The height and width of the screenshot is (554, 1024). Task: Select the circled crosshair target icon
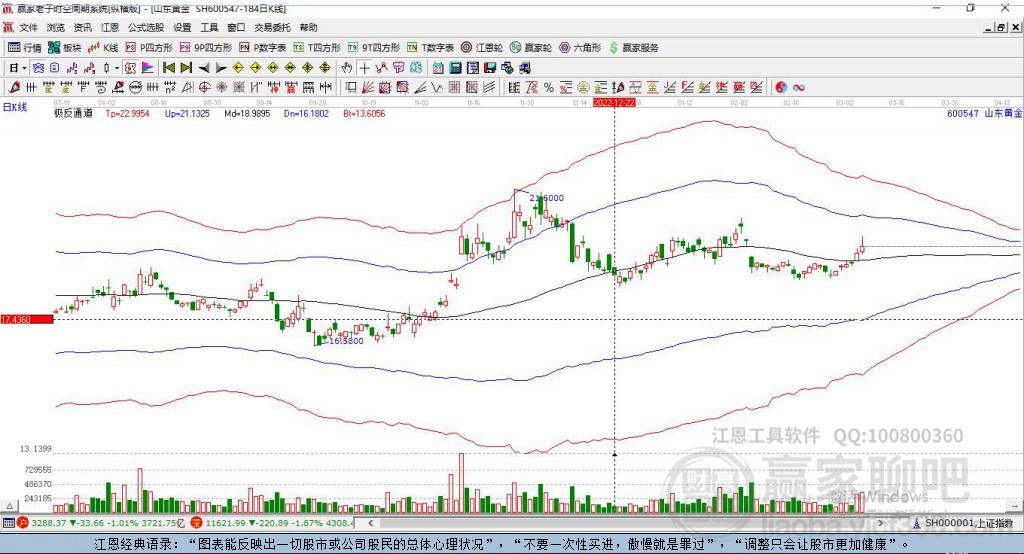204,88
